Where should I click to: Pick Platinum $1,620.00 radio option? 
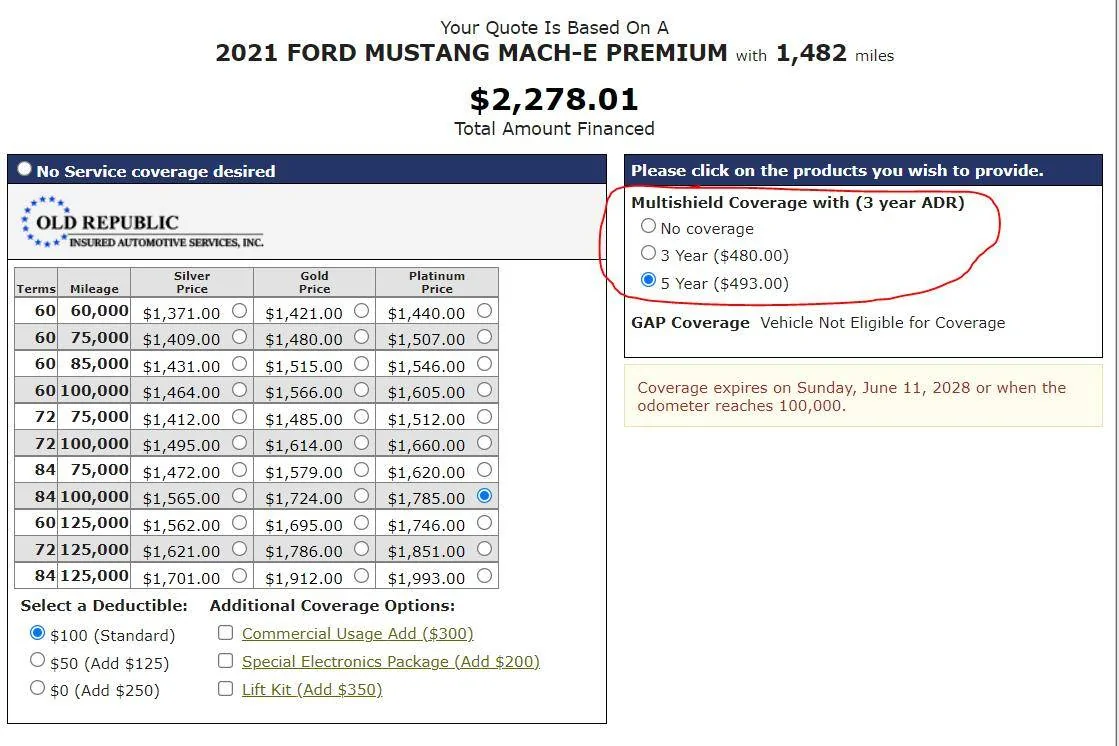click(485, 469)
